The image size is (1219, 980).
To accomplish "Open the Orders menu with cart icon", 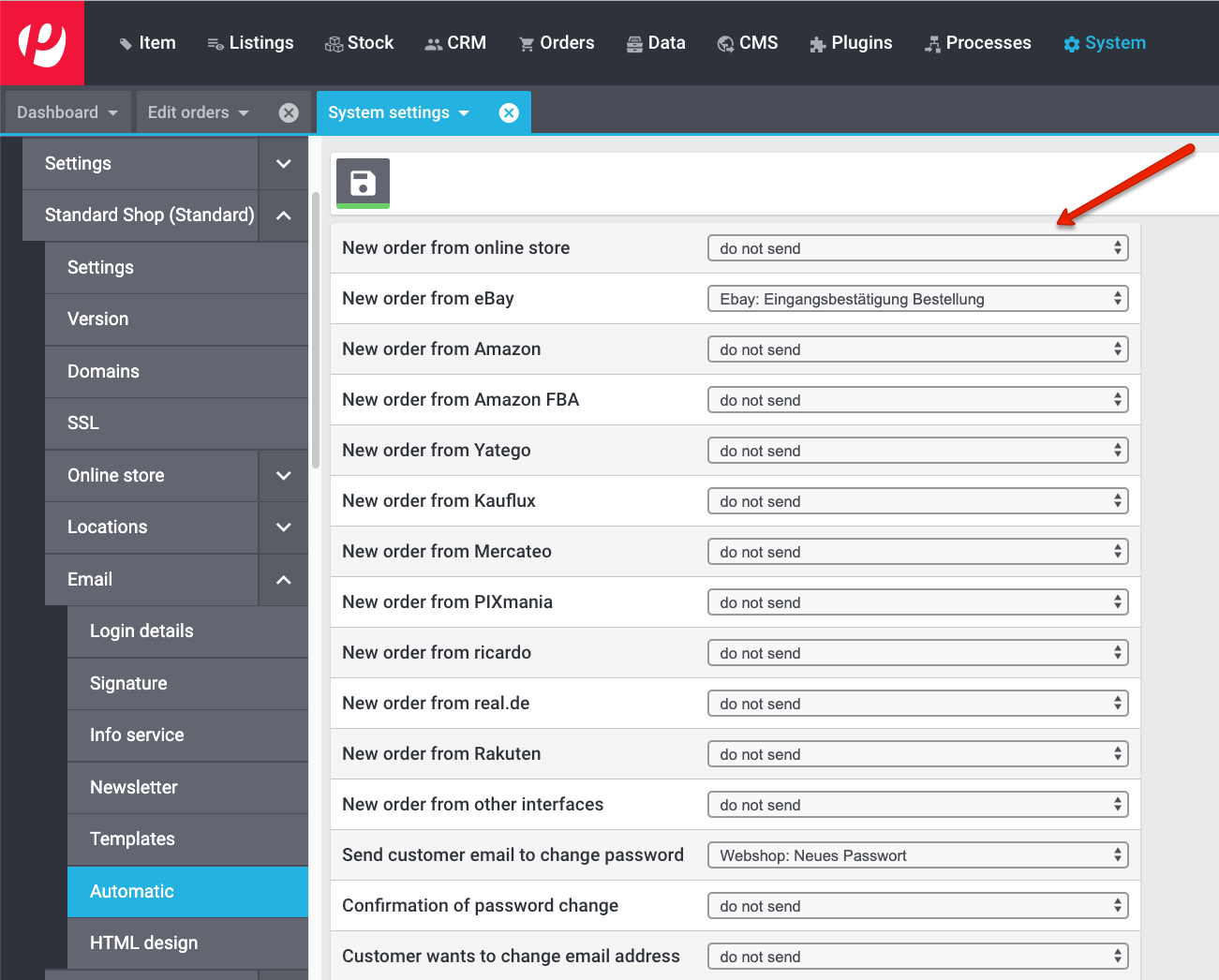I will (557, 43).
